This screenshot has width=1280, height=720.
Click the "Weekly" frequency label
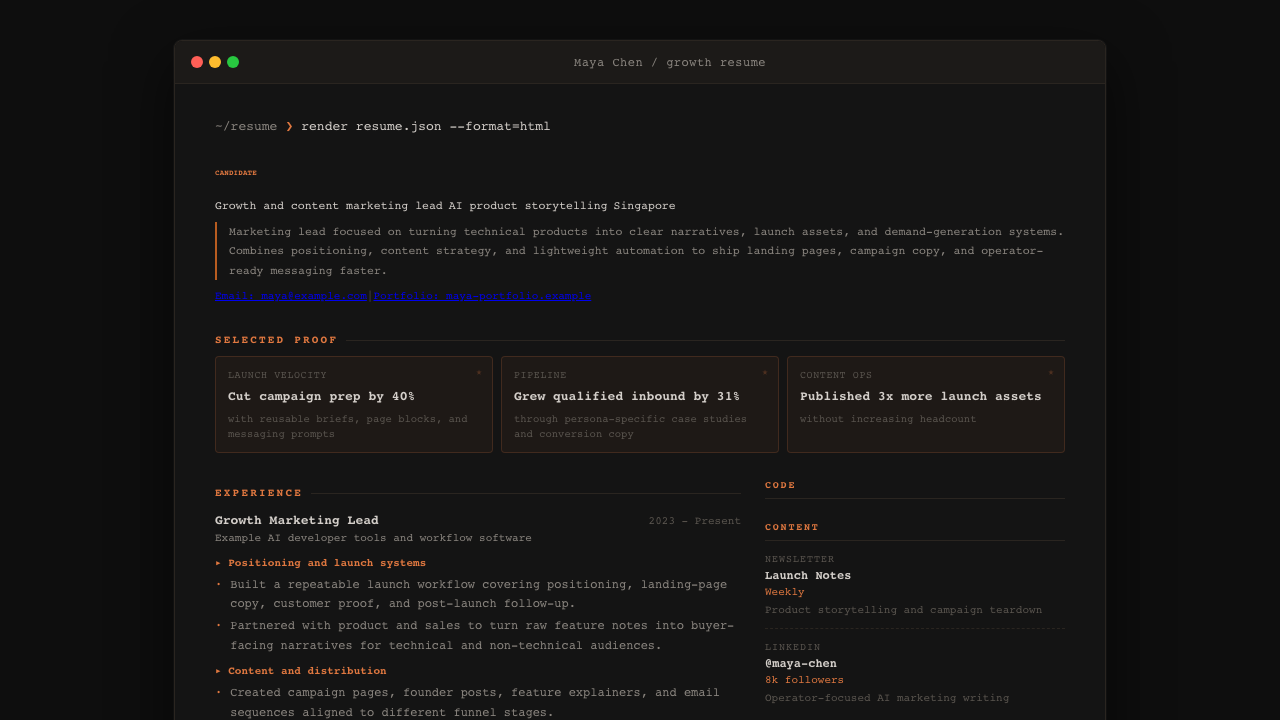[x=785, y=592]
